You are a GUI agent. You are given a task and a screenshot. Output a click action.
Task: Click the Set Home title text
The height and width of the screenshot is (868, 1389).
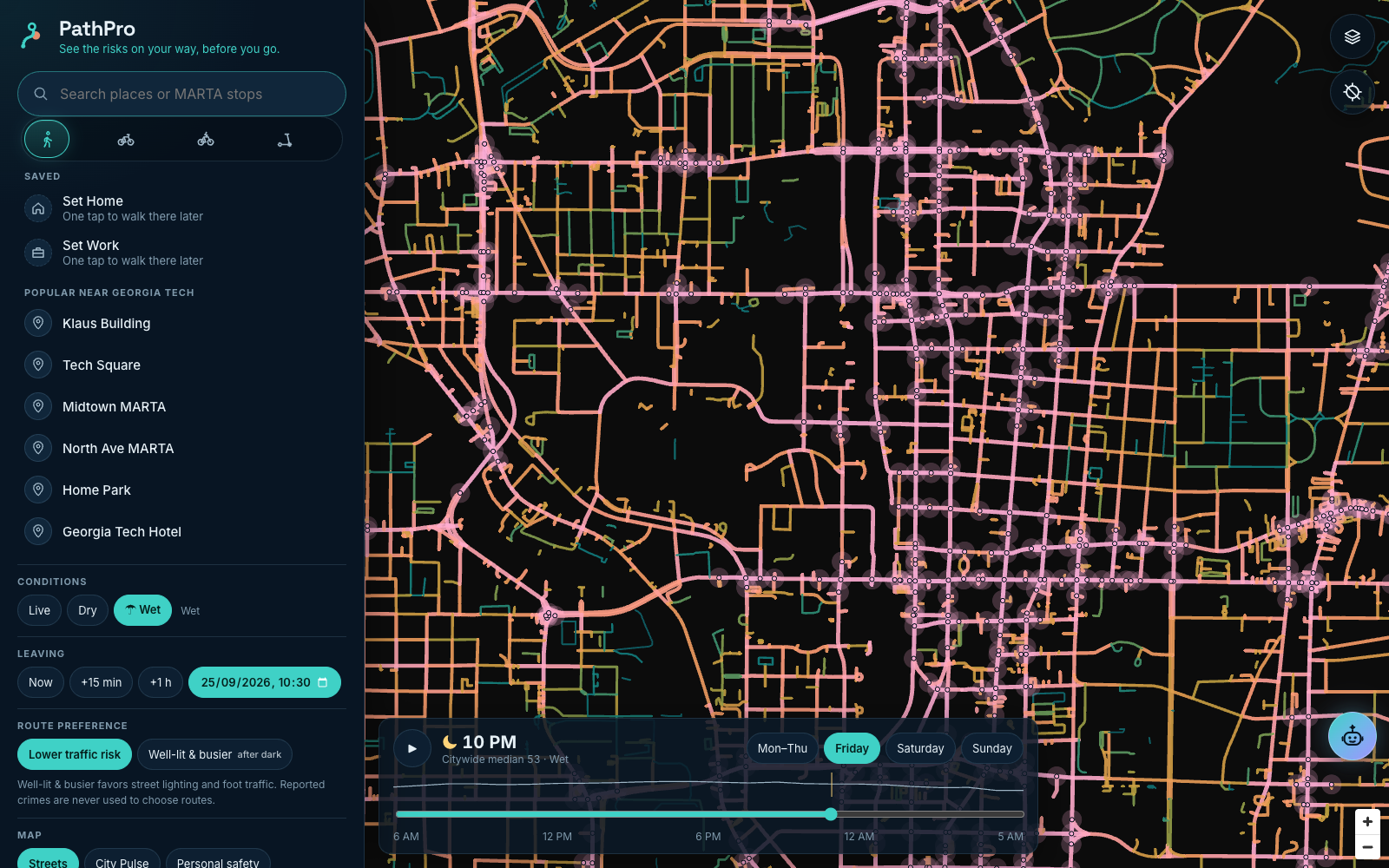coord(93,201)
